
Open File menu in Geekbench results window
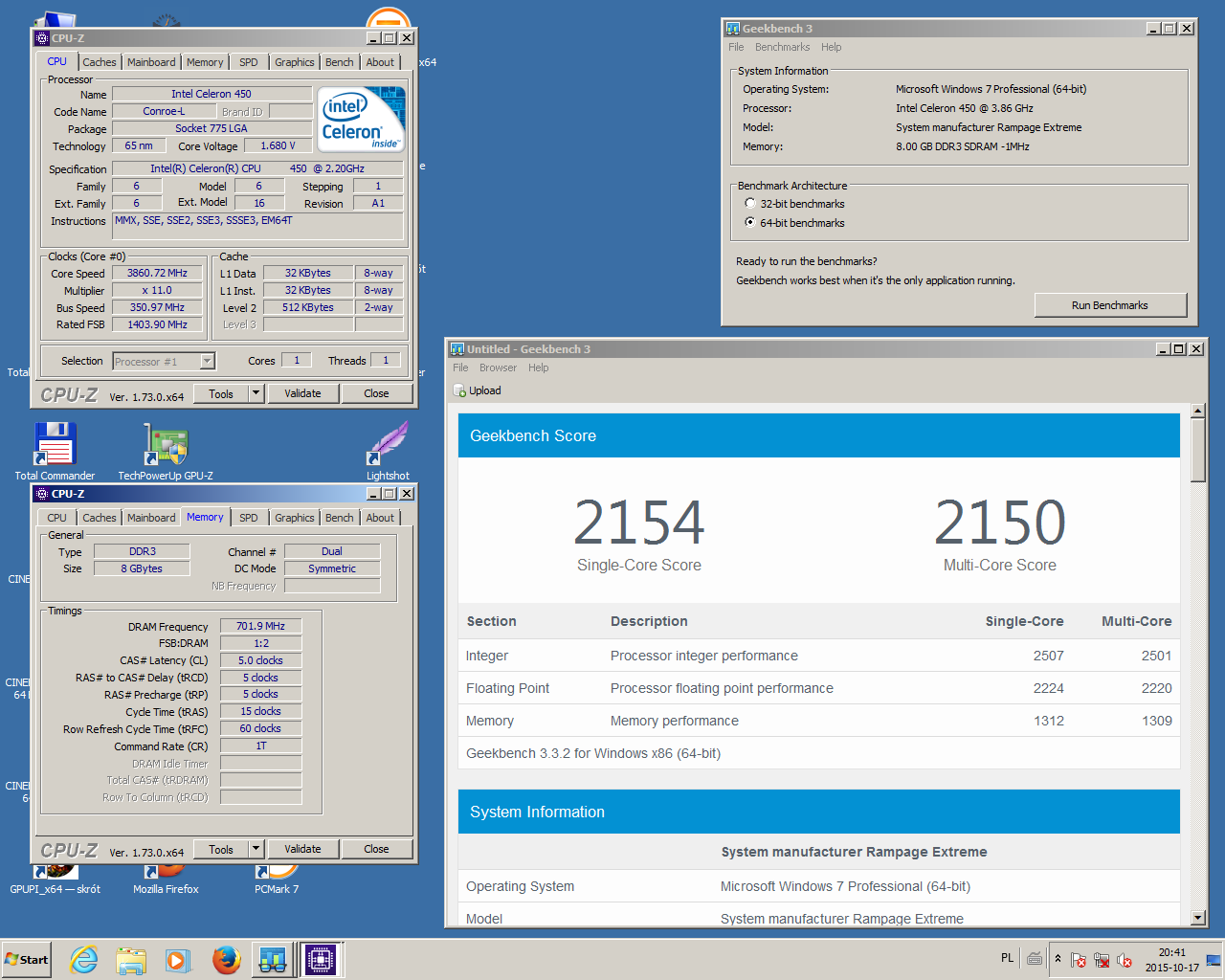click(460, 367)
